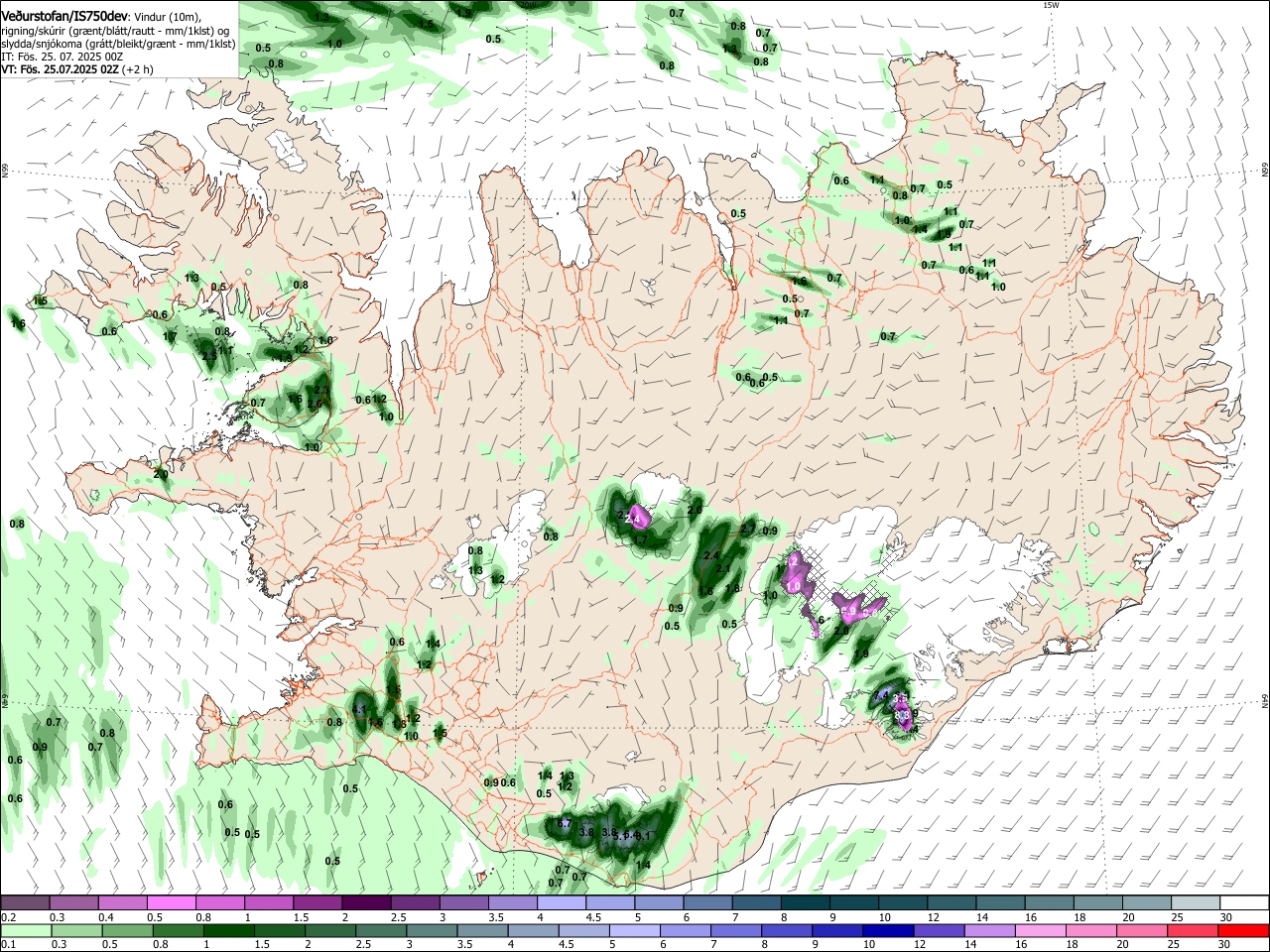The width and height of the screenshot is (1270, 952).
Task: Click the bright pink swatch between 0.5 and 0.8
Action: pyautogui.click(x=171, y=902)
